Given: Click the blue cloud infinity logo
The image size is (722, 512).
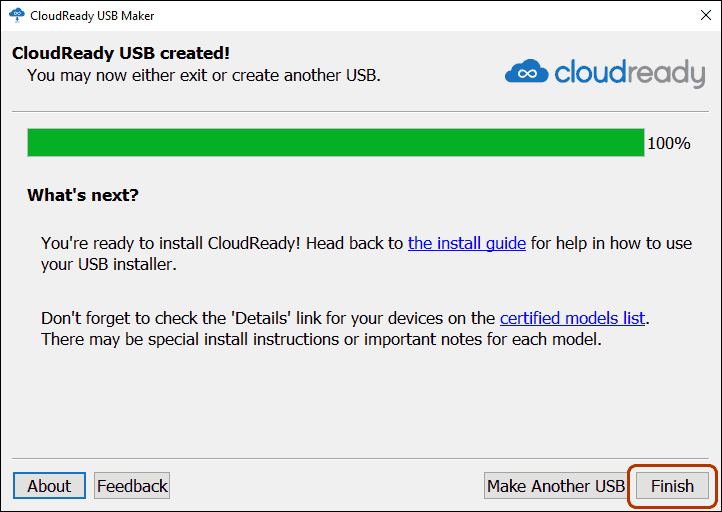Looking at the screenshot, I should pyautogui.click(x=527, y=72).
